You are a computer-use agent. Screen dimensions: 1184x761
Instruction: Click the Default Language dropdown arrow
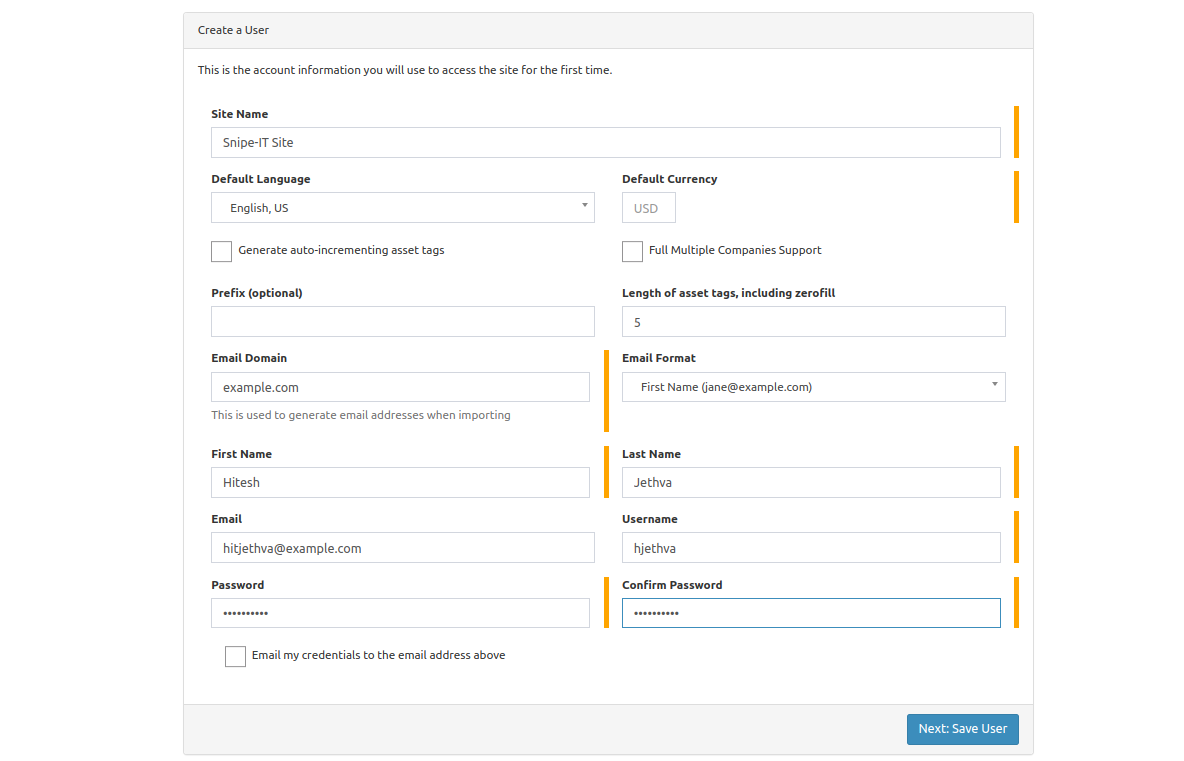point(584,205)
